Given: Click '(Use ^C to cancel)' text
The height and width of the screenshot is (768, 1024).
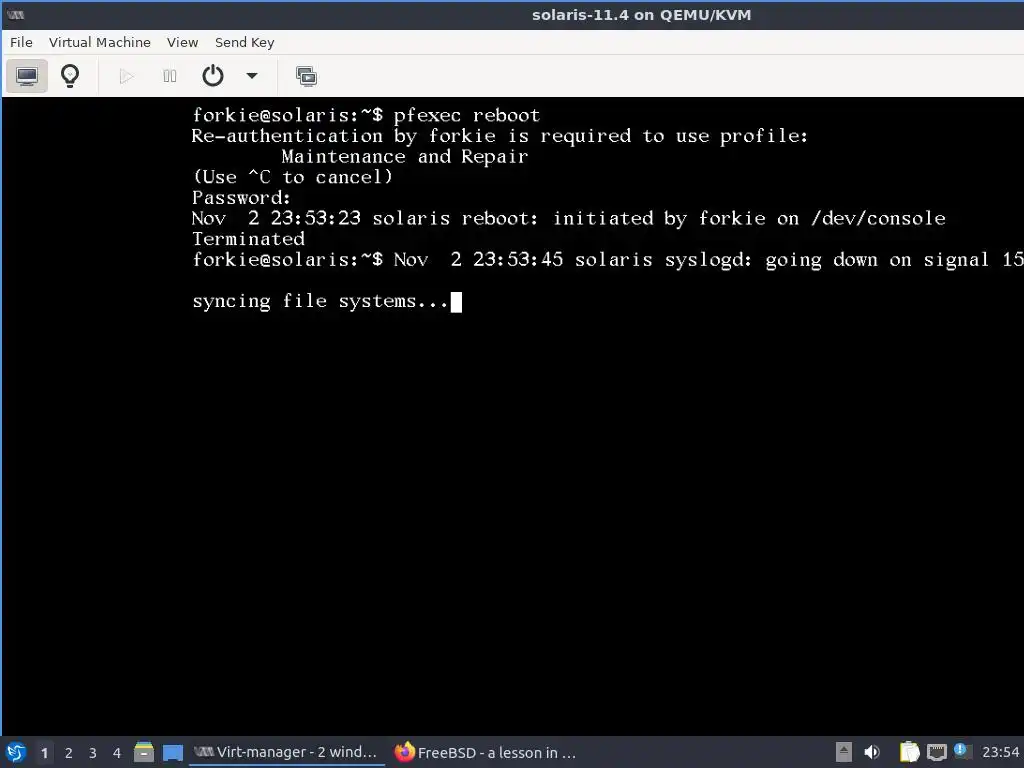Looking at the screenshot, I should [293, 177].
